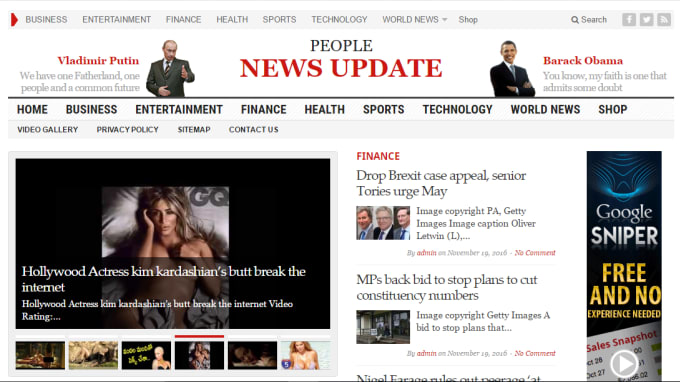
Task: Select HEALTH in the bold main menu
Action: (324, 110)
